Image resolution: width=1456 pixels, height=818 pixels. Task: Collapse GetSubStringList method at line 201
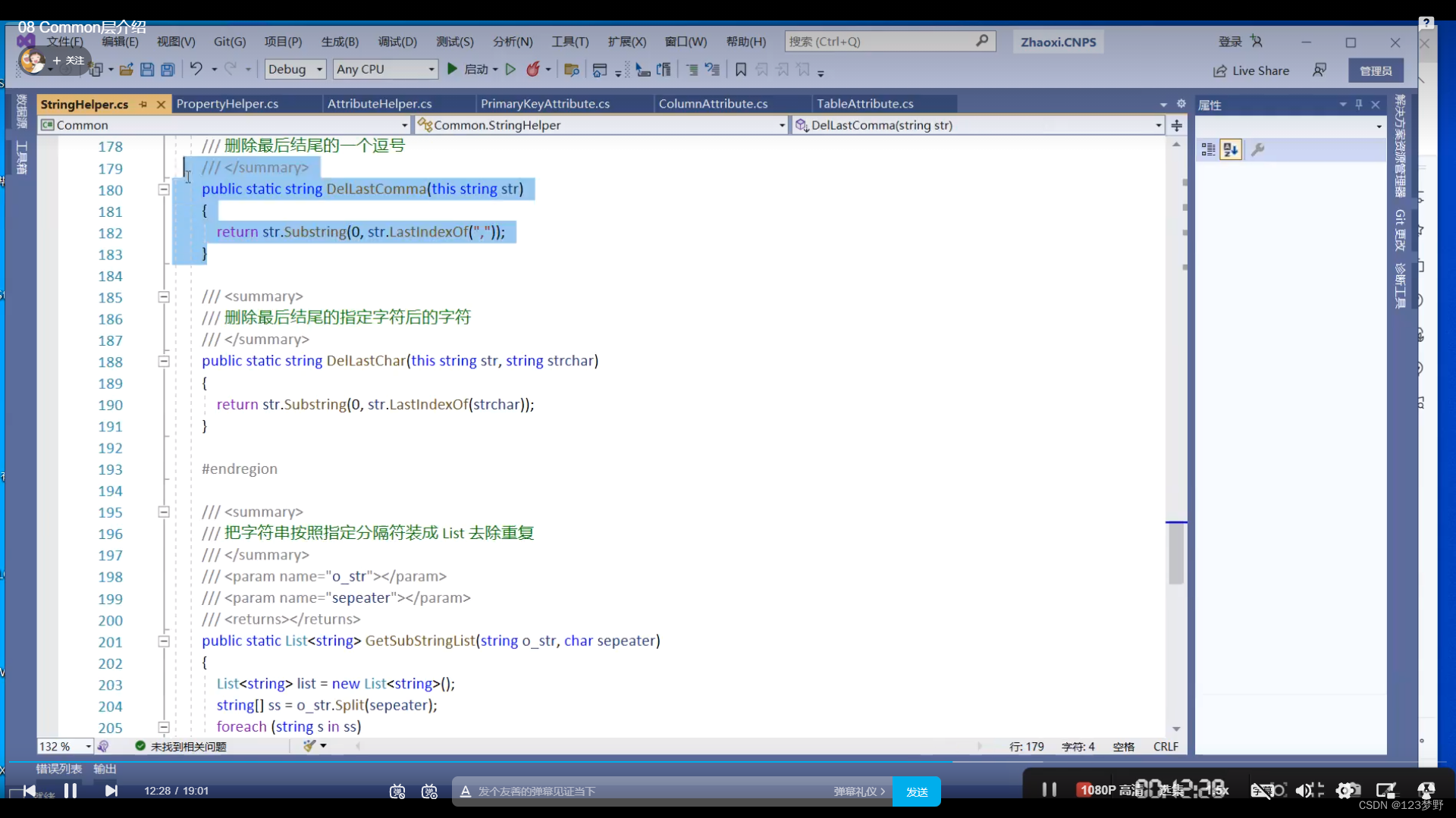tap(163, 641)
